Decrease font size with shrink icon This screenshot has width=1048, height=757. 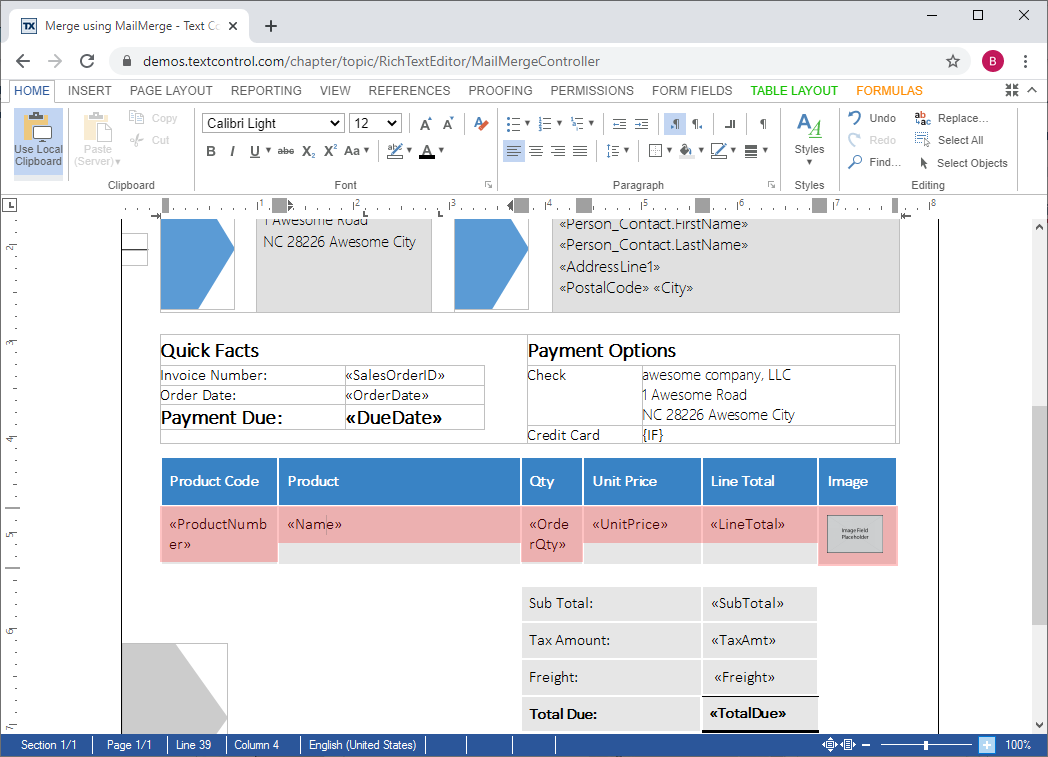pyautogui.click(x=448, y=124)
